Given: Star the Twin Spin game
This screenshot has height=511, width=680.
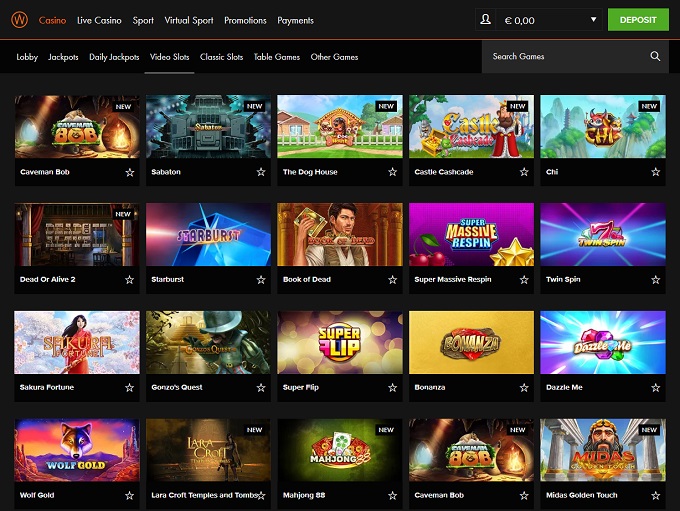Looking at the screenshot, I should point(655,280).
